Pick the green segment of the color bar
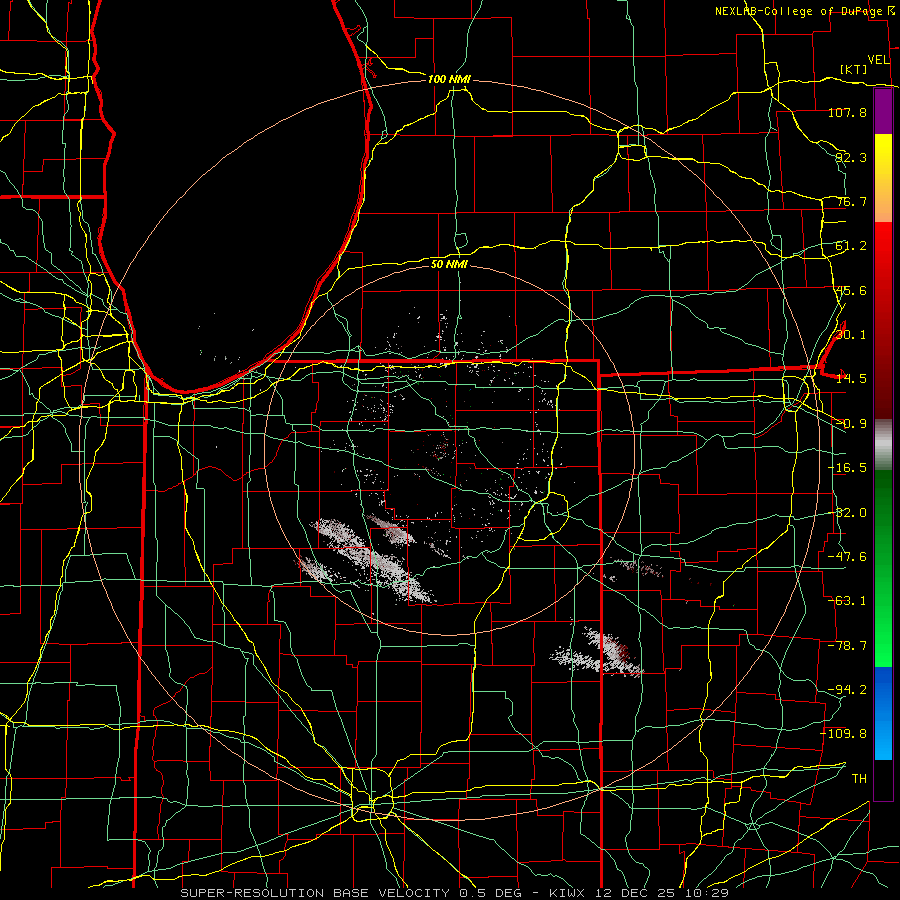900x900 pixels. (x=883, y=568)
